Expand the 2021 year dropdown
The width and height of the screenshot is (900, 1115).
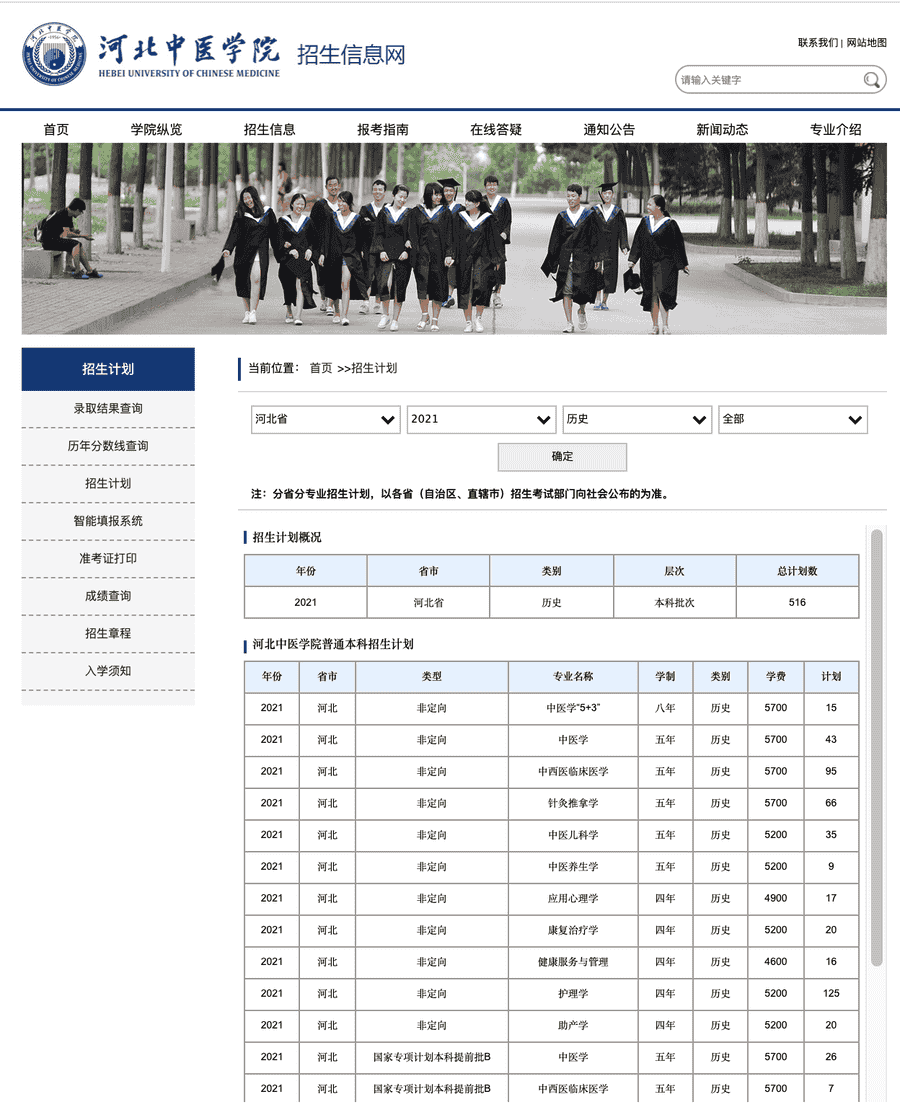coord(481,420)
